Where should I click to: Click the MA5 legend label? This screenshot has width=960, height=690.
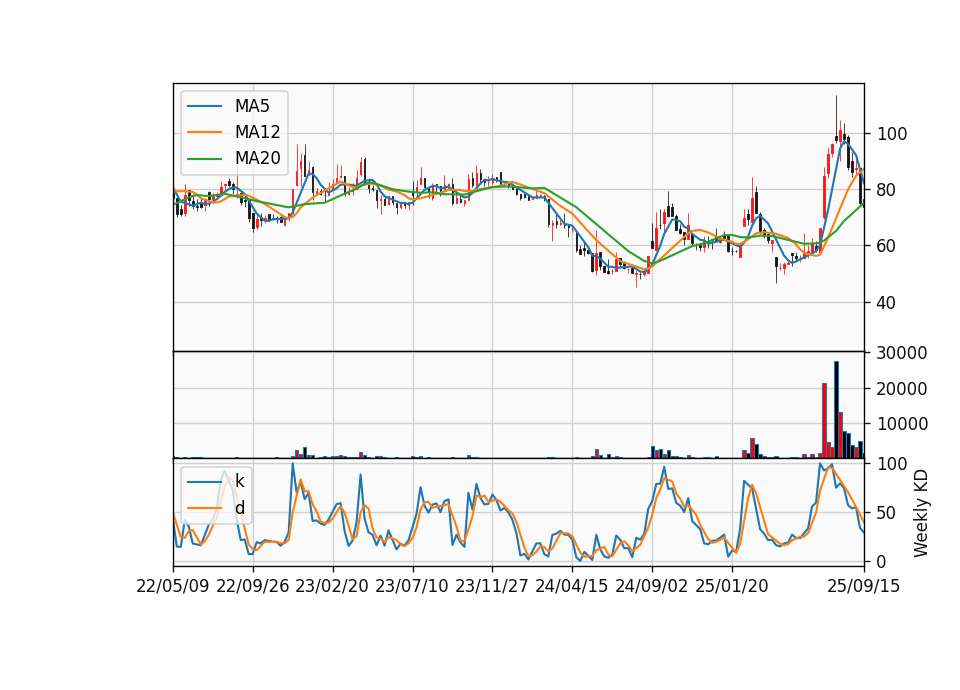point(252,106)
